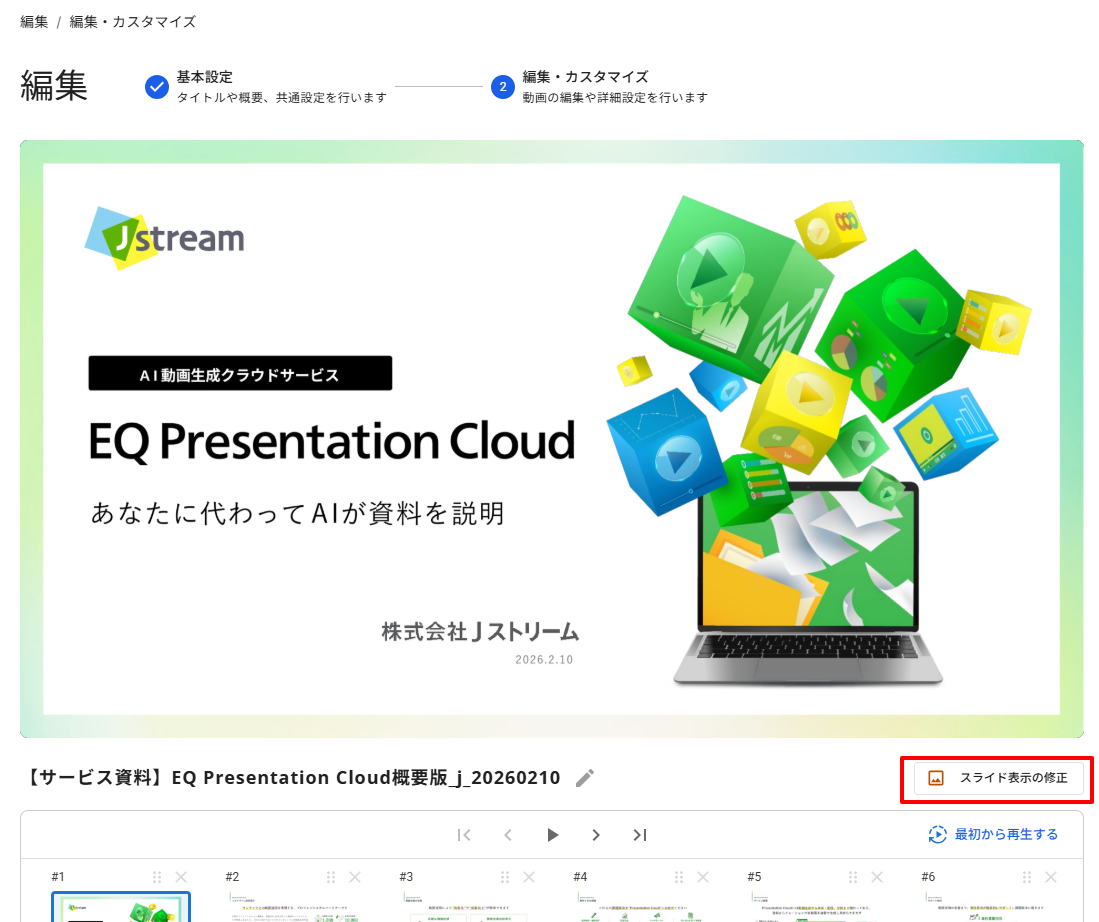Click 最初から再生する link
1099x922 pixels.
(993, 834)
